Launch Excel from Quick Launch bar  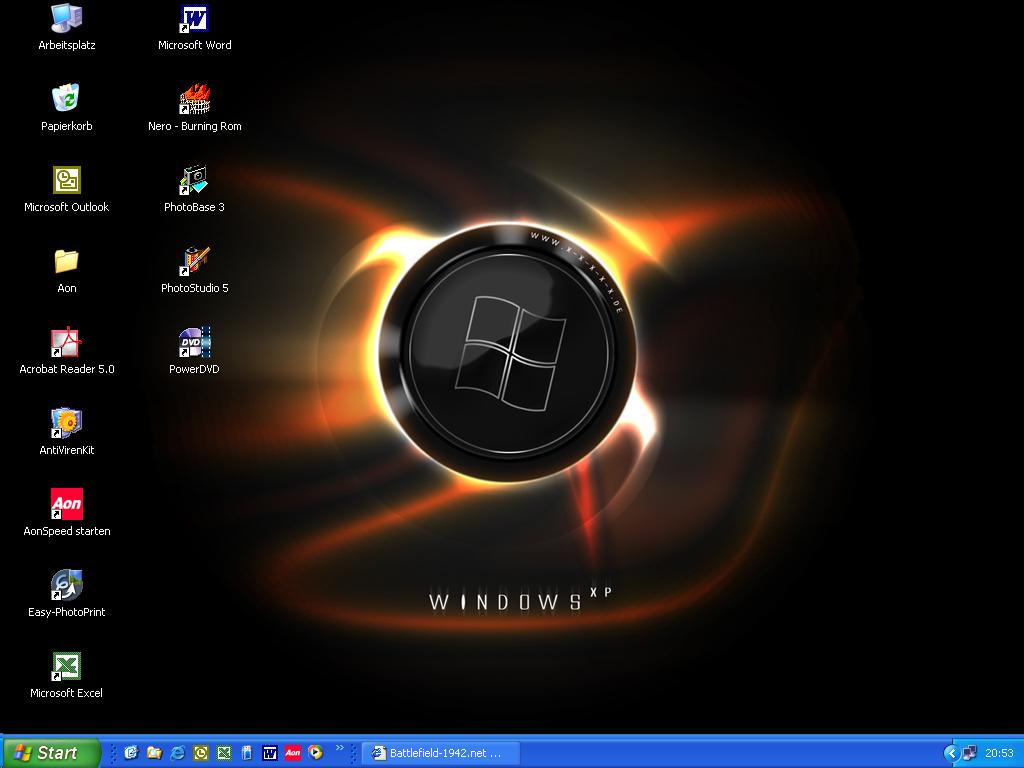coord(224,753)
